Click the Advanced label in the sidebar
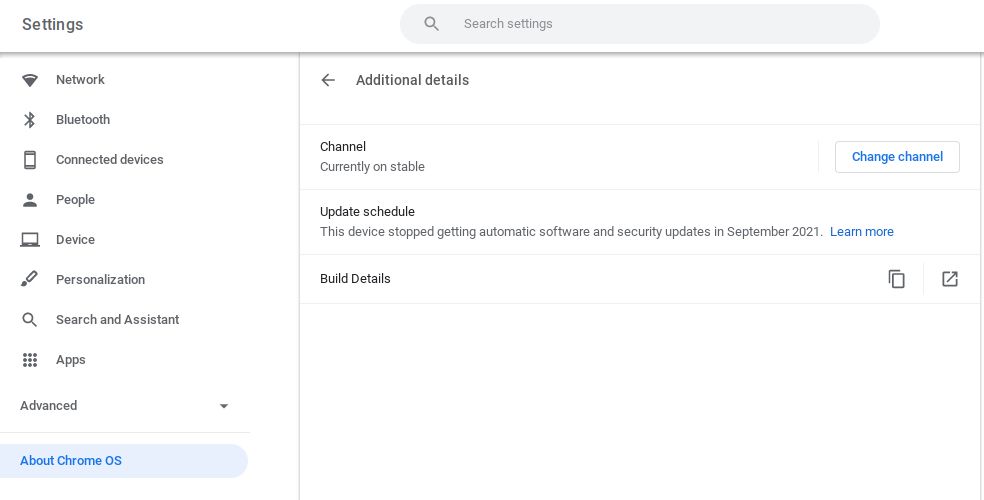The height and width of the screenshot is (500, 984). coord(48,405)
